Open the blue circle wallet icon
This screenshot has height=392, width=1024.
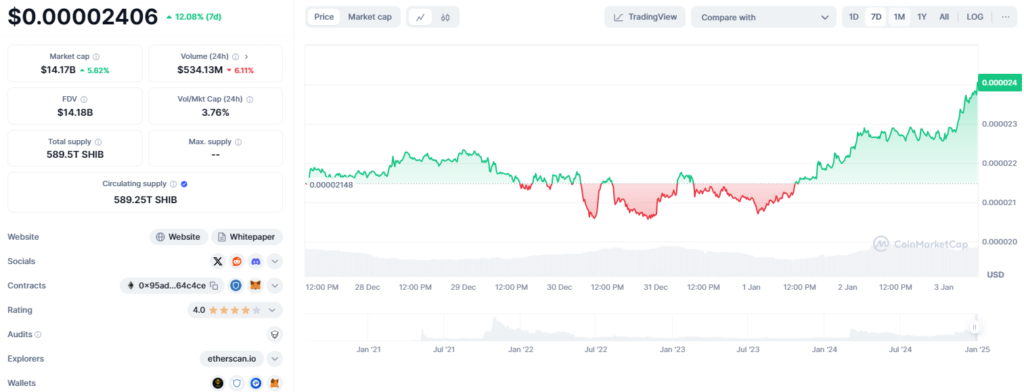(x=256, y=383)
